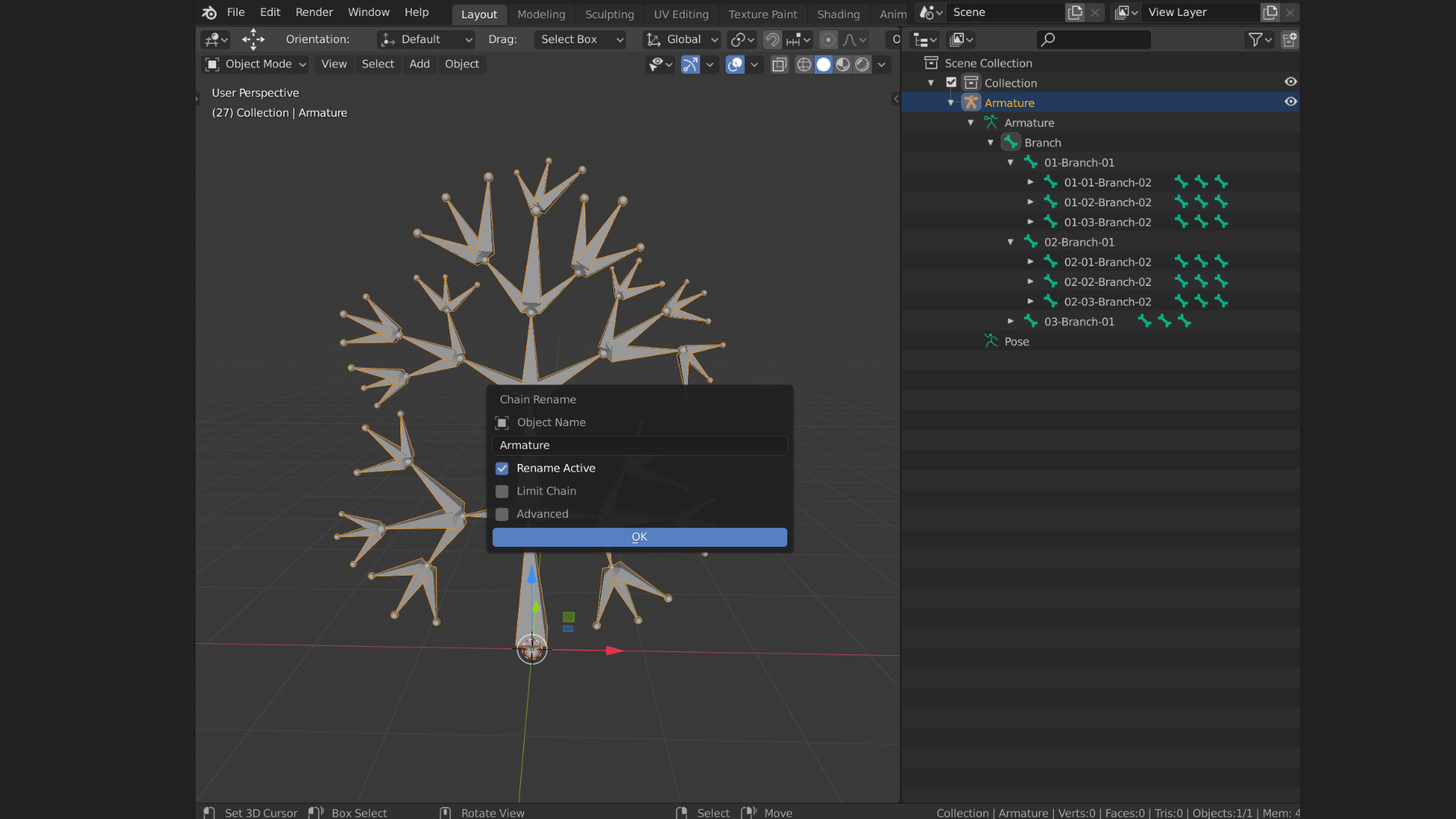
Task: Click the Armature name text field
Action: tap(639, 446)
